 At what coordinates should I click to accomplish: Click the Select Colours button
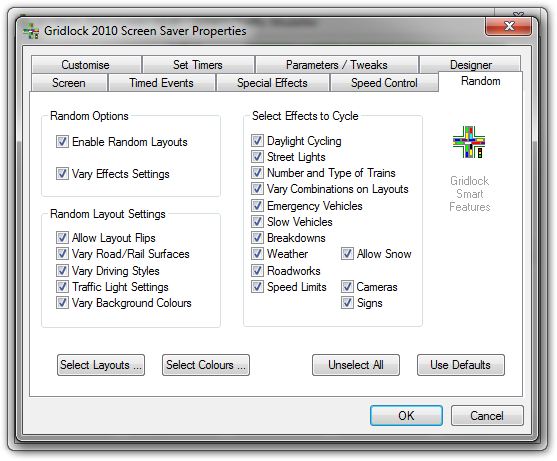pos(206,365)
